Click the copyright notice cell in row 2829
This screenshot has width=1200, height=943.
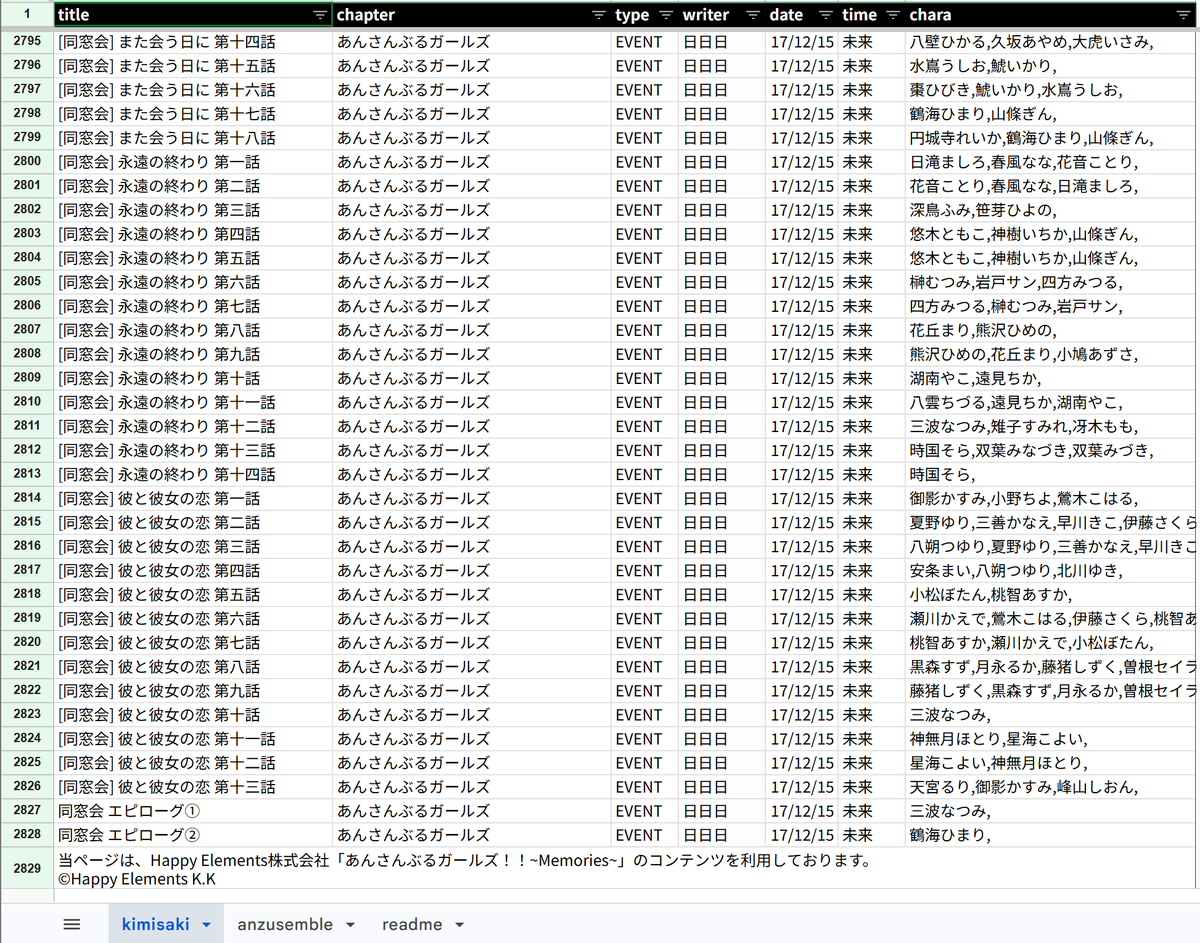tap(627, 869)
